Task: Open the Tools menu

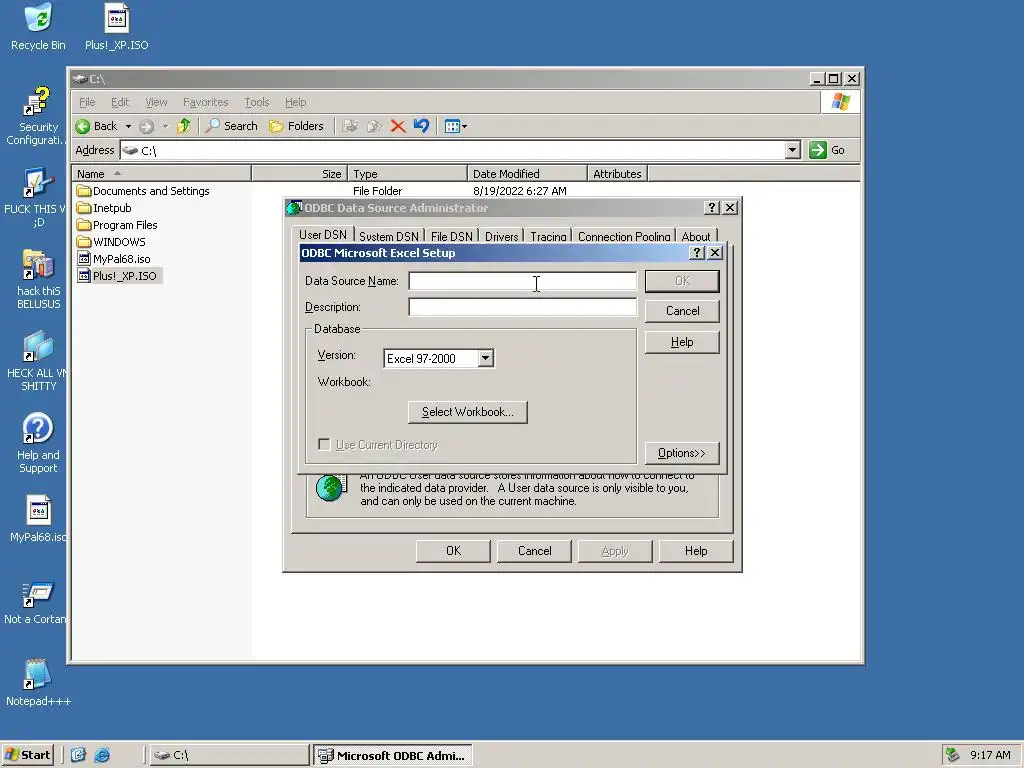Action: click(257, 102)
